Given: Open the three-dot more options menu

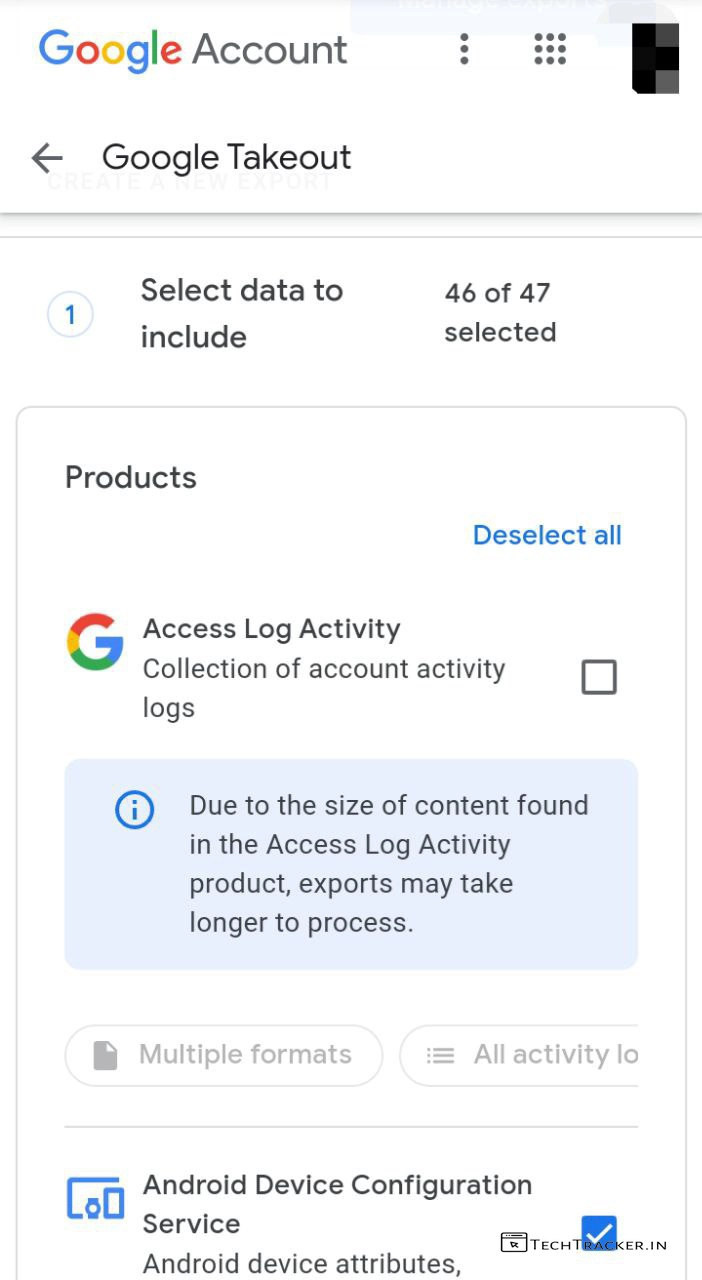Looking at the screenshot, I should click(464, 49).
